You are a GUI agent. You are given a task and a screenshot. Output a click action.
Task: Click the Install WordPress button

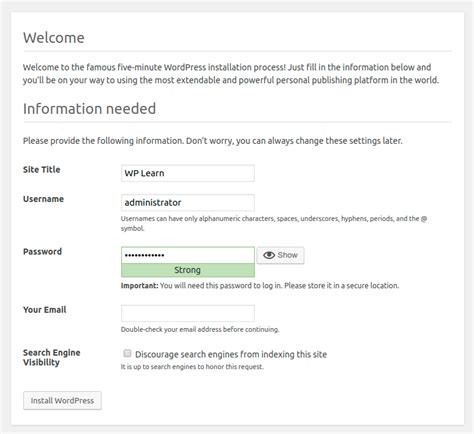(x=62, y=401)
